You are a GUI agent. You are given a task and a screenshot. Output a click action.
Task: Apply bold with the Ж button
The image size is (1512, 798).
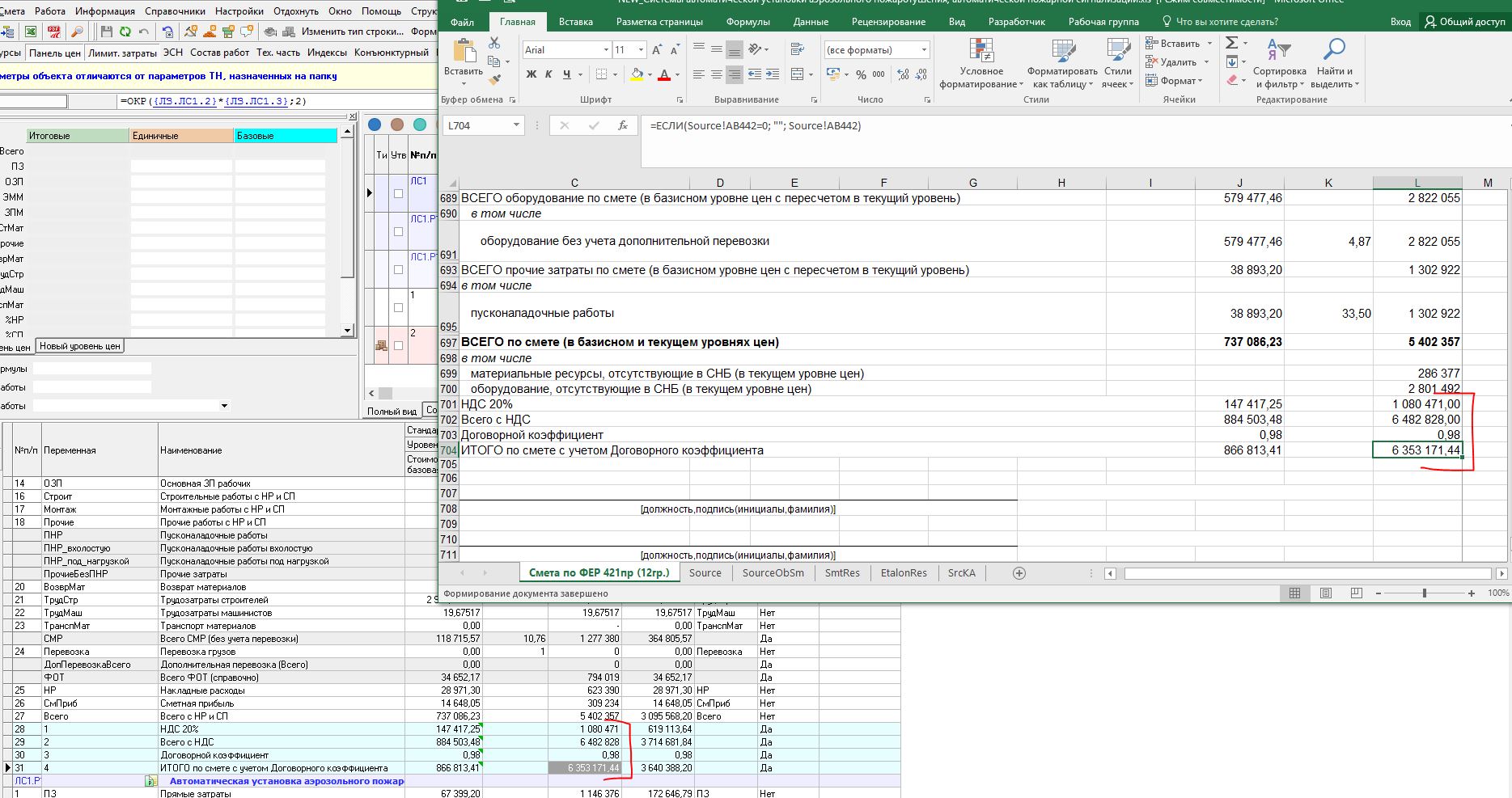532,74
